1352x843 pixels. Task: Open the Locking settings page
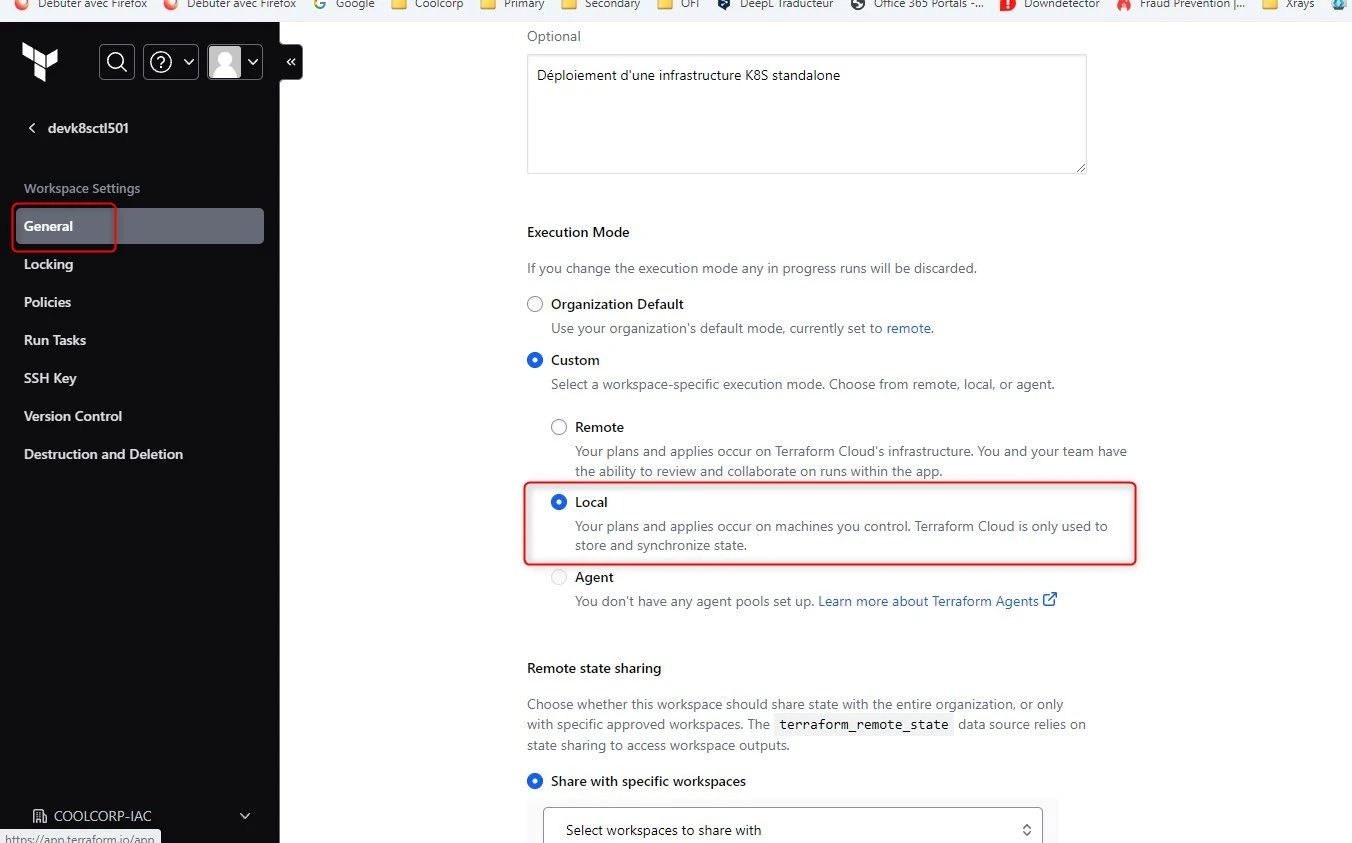coord(48,264)
